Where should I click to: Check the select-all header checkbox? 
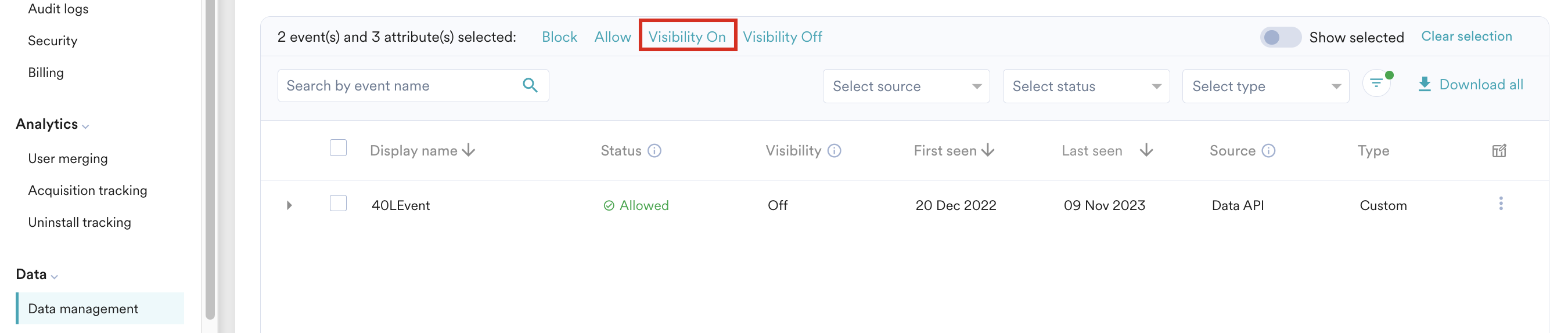tap(338, 149)
